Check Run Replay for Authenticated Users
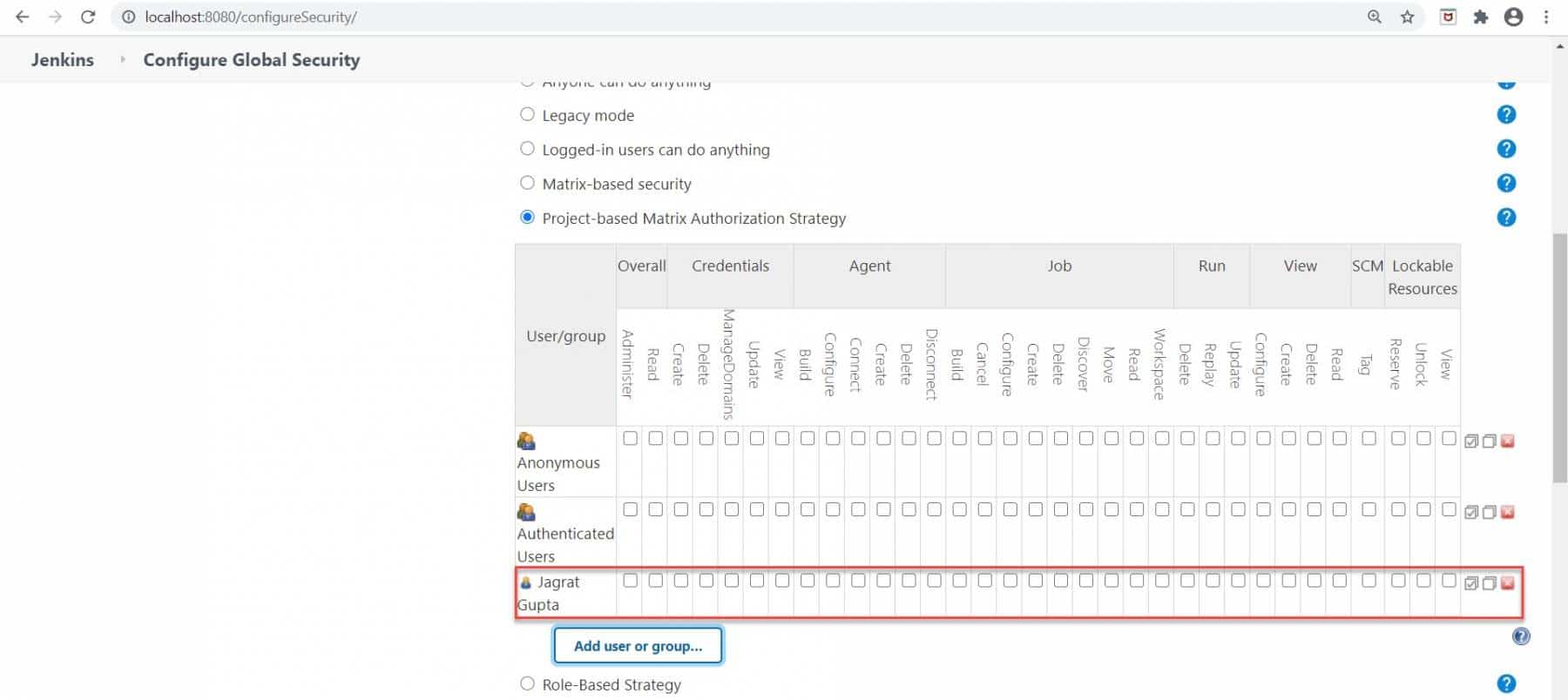The width and height of the screenshot is (1568, 700). pyautogui.click(x=1213, y=509)
